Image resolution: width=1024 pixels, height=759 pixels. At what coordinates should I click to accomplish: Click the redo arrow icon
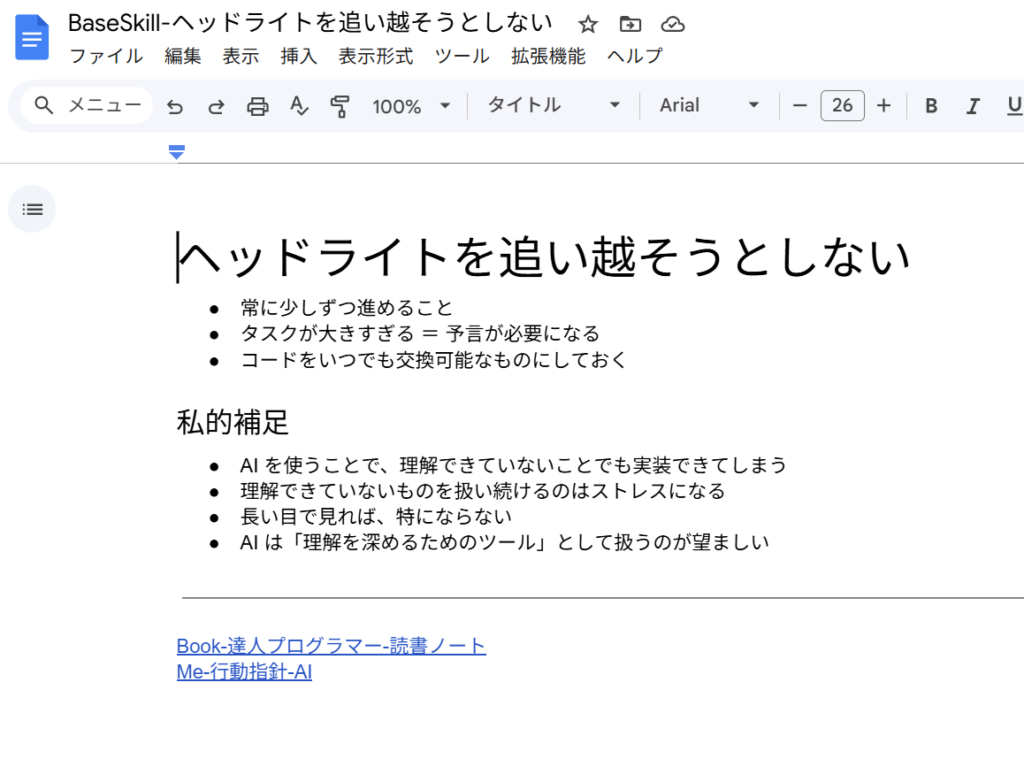pyautogui.click(x=216, y=106)
